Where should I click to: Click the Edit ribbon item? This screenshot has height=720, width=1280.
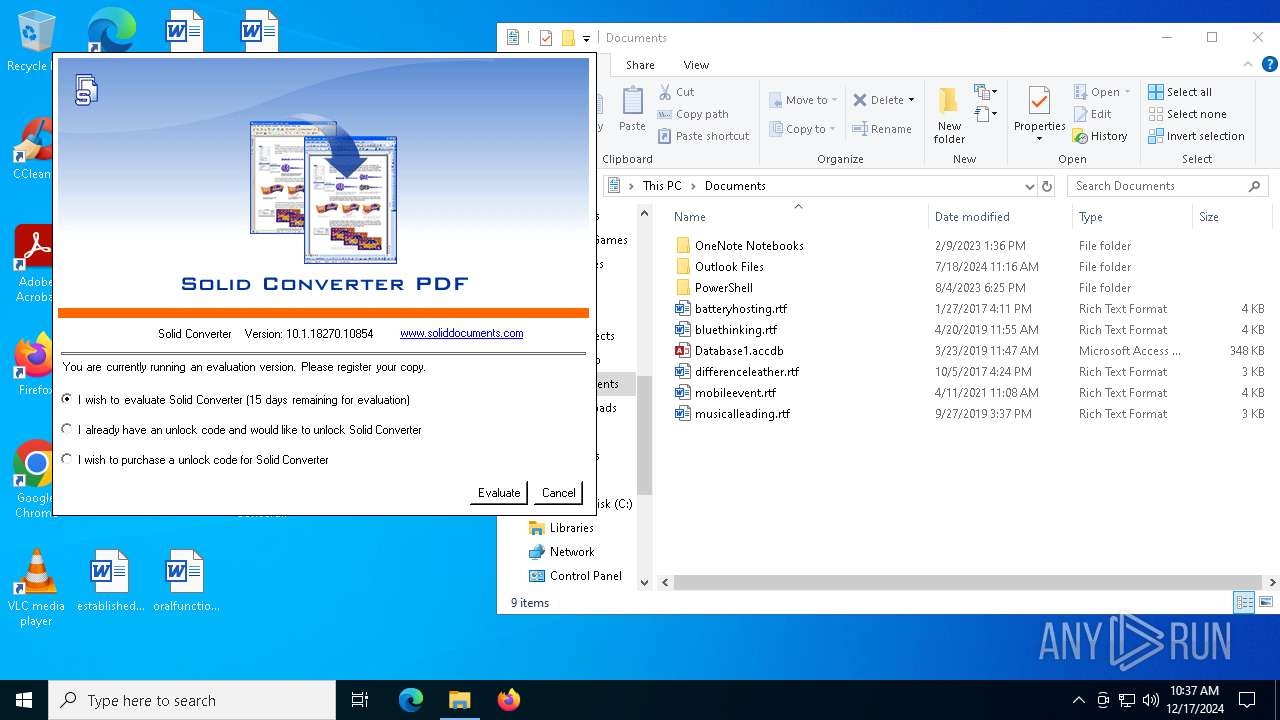click(1092, 114)
